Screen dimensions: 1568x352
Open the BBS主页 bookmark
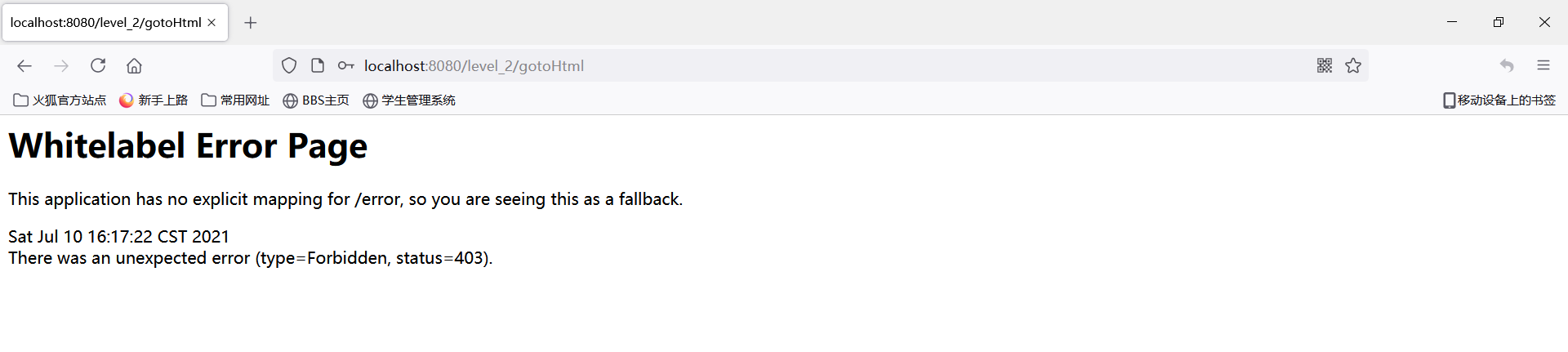[316, 100]
